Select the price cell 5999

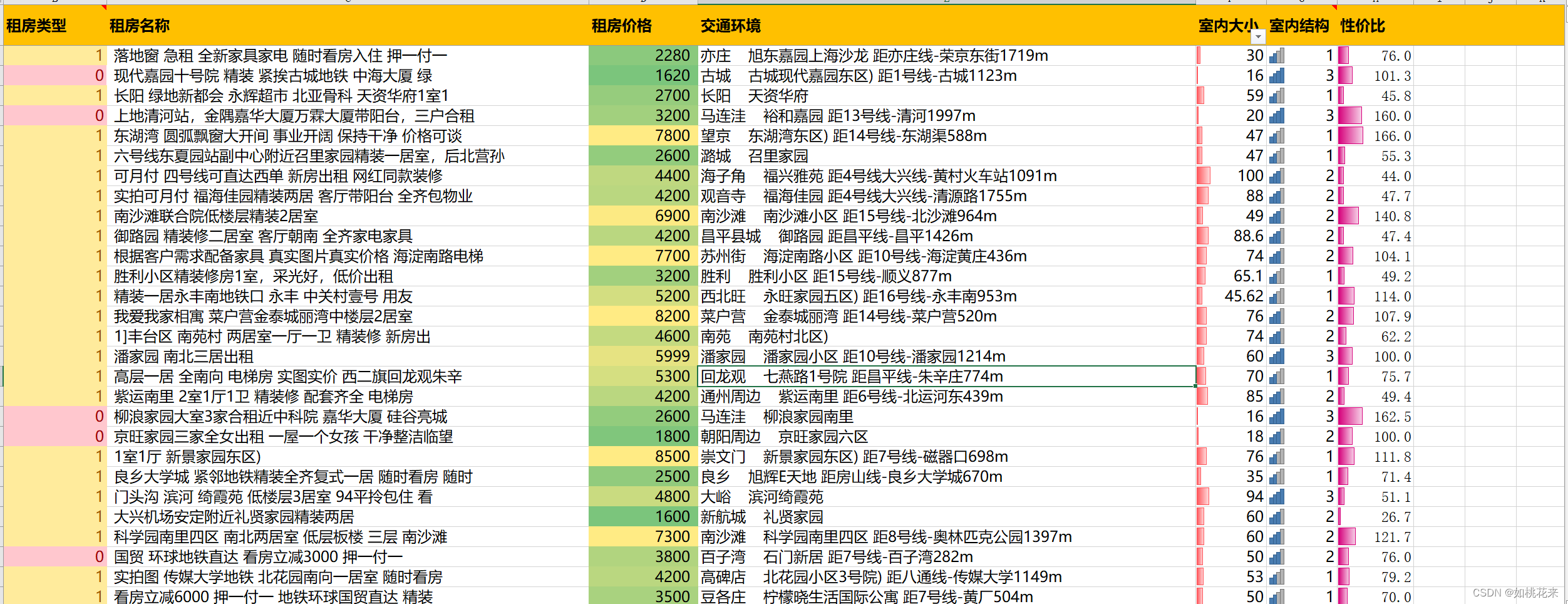643,357
